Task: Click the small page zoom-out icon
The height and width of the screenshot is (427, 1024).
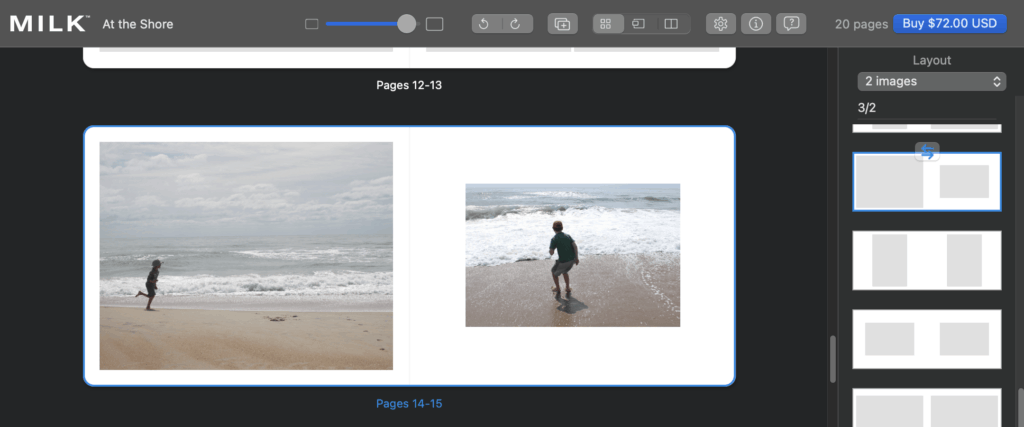Action: pos(312,24)
